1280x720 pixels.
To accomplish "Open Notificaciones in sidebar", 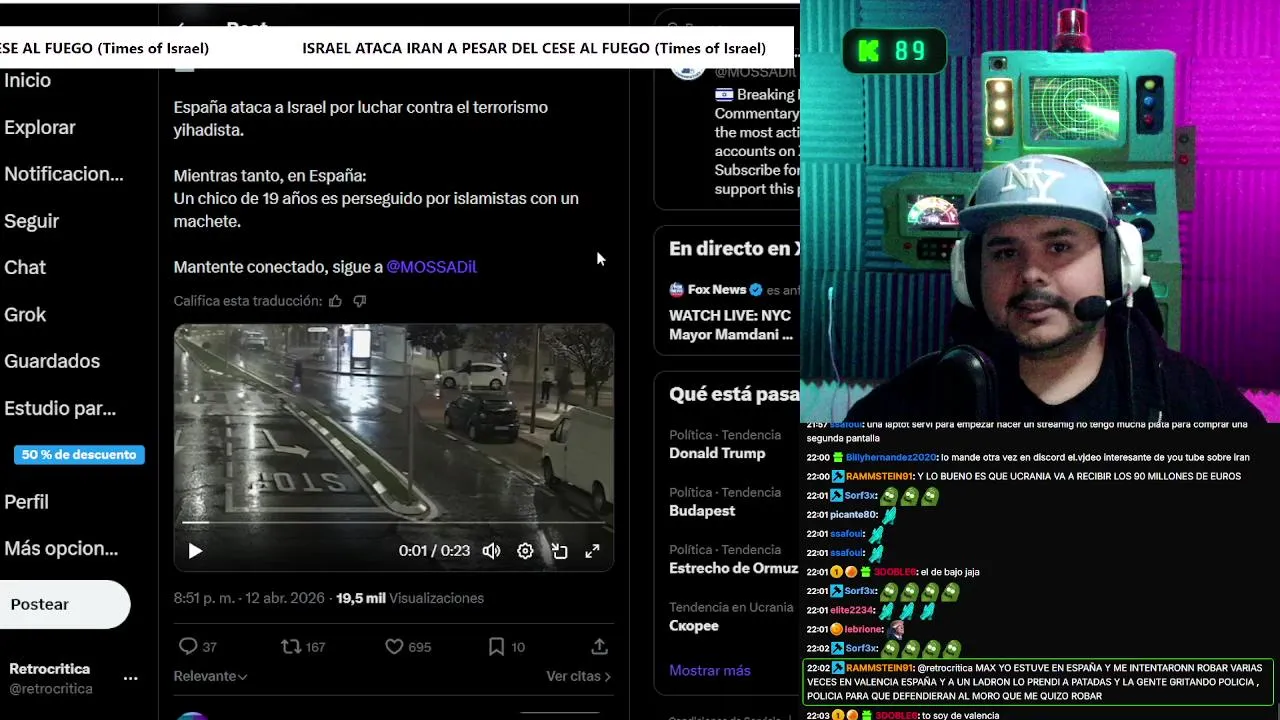I will tap(64, 174).
